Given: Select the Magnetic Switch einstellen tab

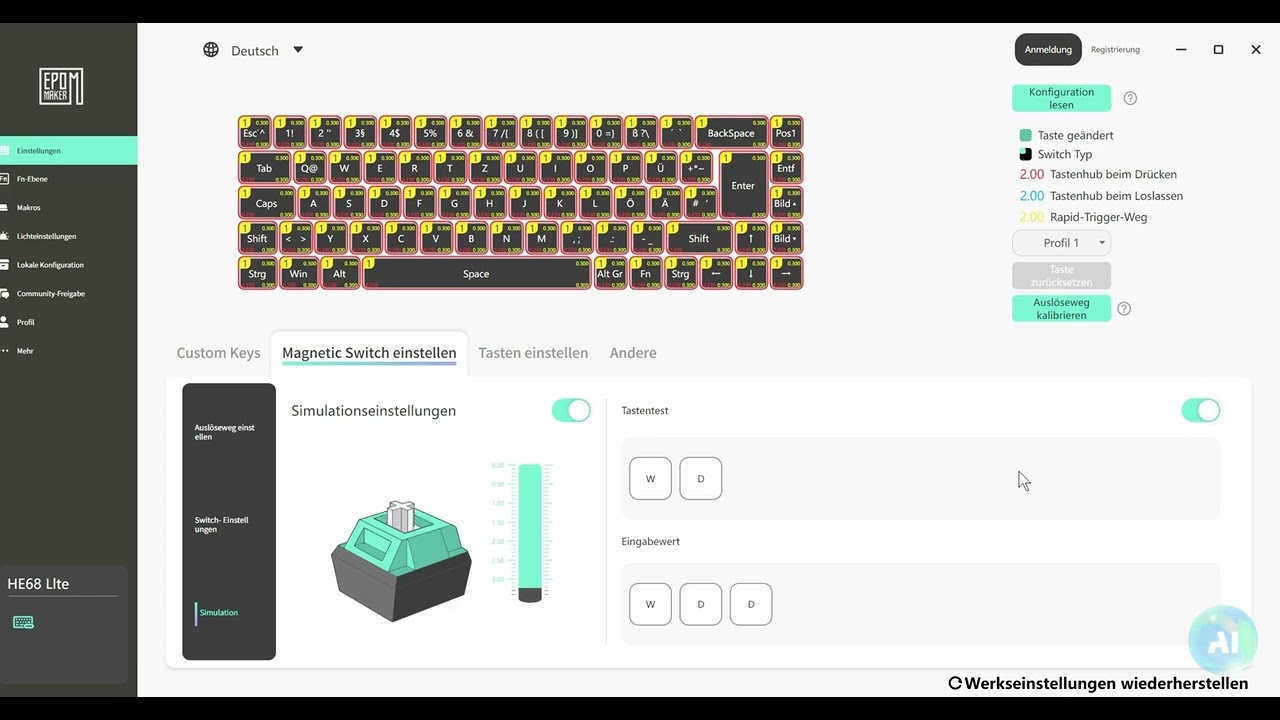Looking at the screenshot, I should click(369, 353).
